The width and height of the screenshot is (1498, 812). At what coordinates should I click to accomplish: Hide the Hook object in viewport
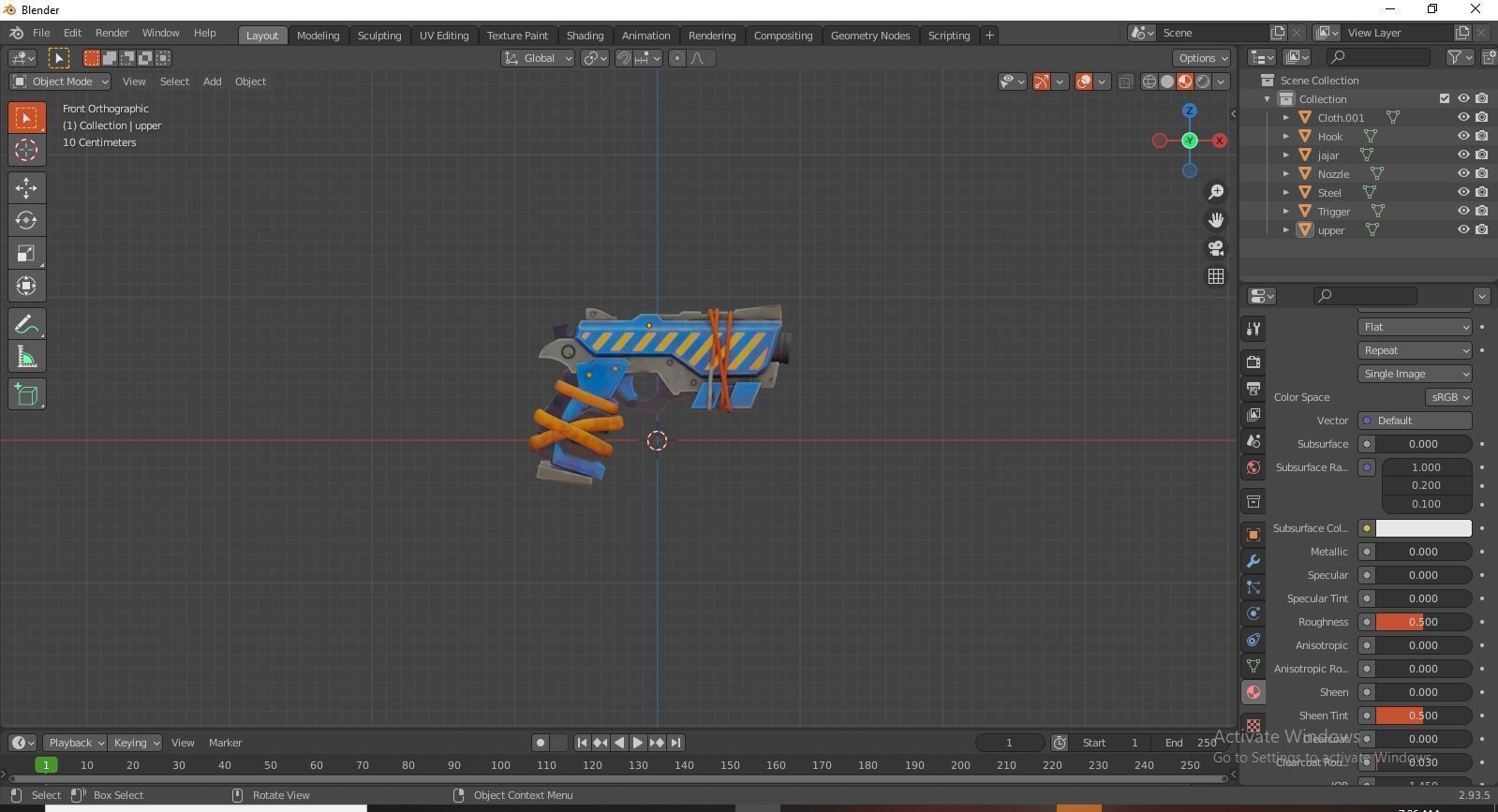pos(1463,136)
